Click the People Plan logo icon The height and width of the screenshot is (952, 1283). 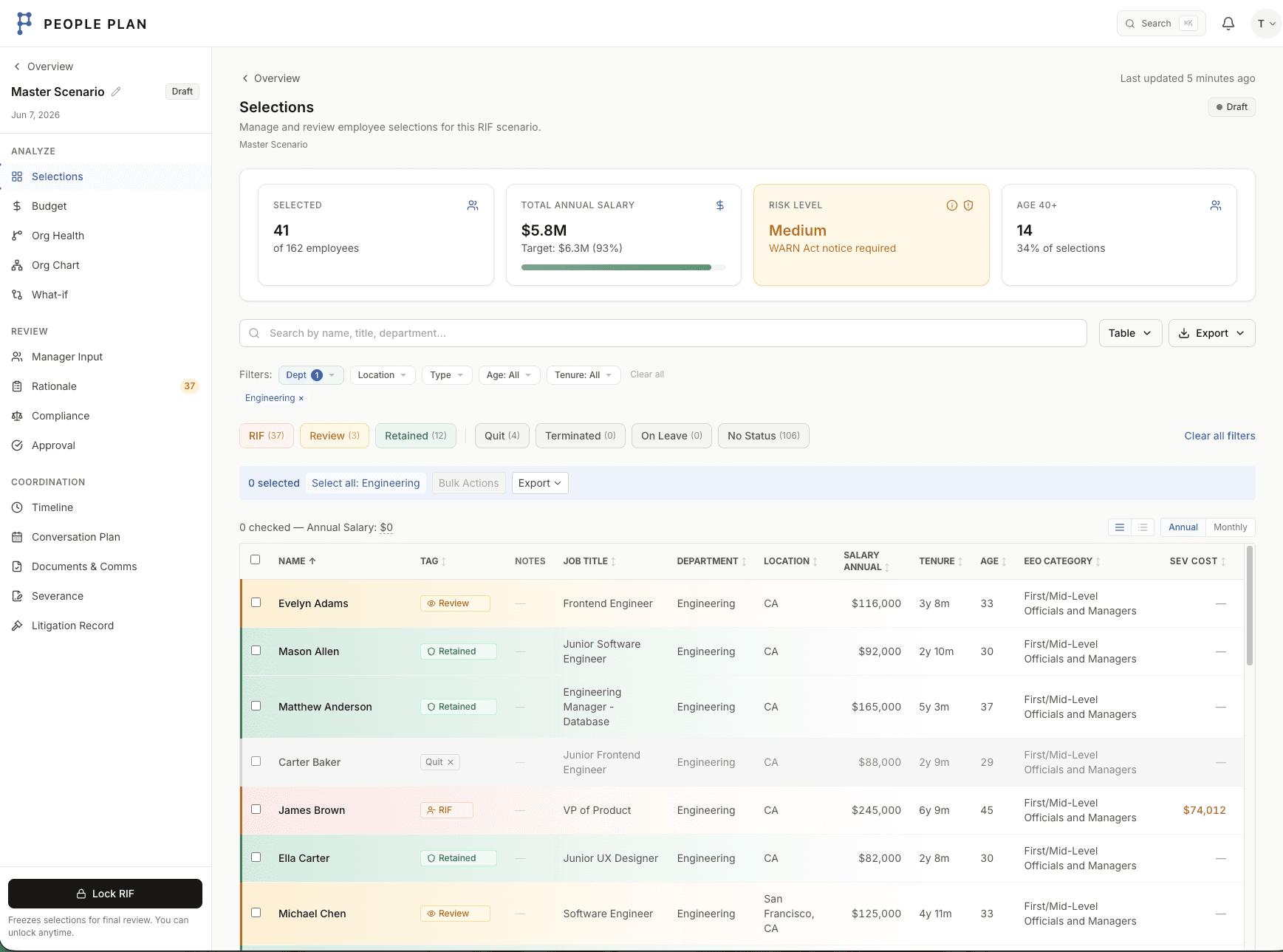click(x=24, y=23)
